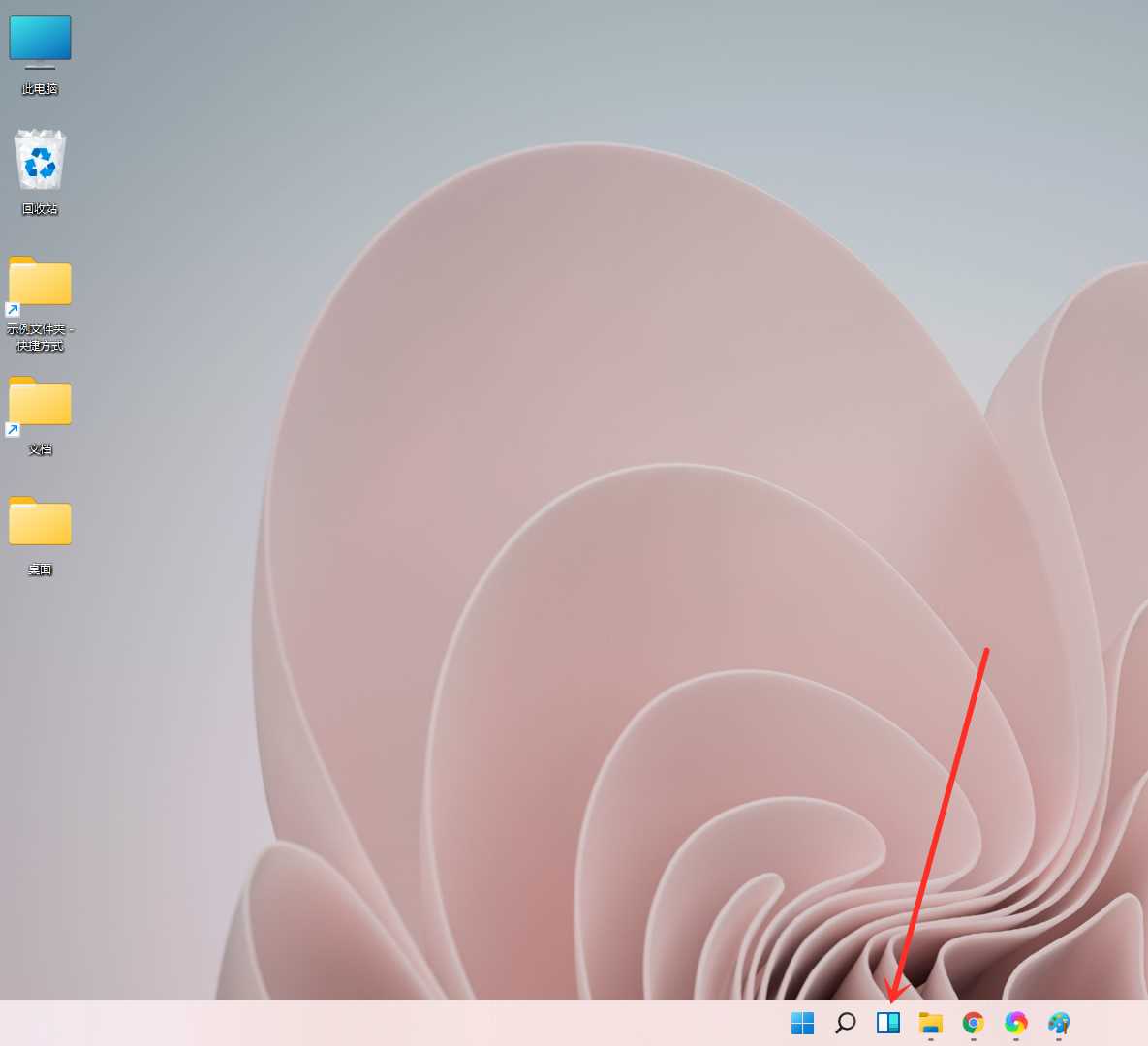The height and width of the screenshot is (1046, 1148).
Task: Select the 桌面 folder icon
Action: point(40,536)
